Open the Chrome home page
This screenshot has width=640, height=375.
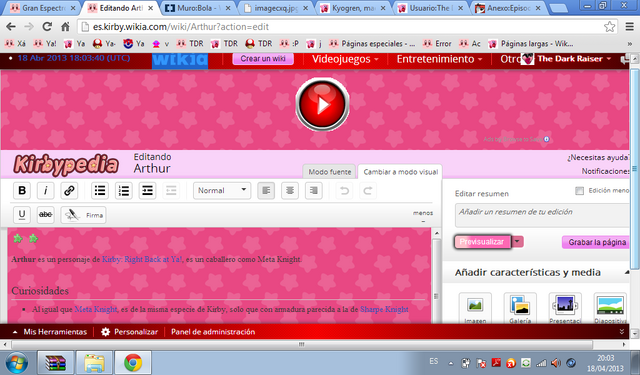pyautogui.click(x=65, y=27)
